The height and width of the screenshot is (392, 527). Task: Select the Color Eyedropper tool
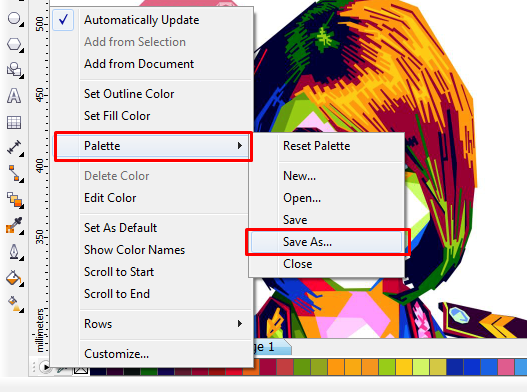tap(14, 225)
